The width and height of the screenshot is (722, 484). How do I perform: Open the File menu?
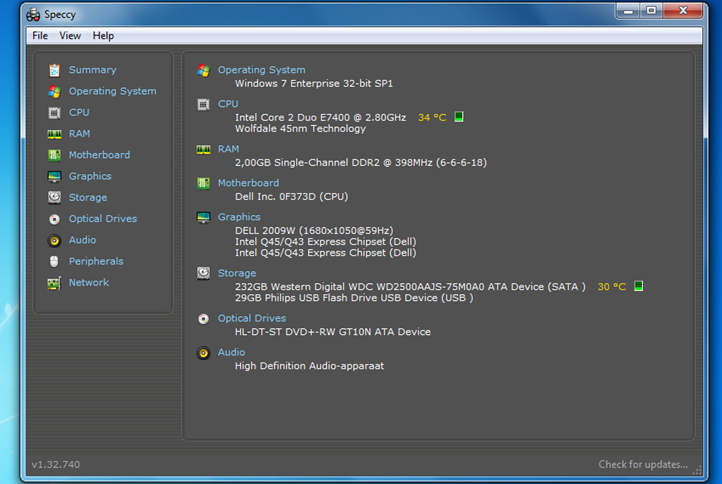[40, 35]
